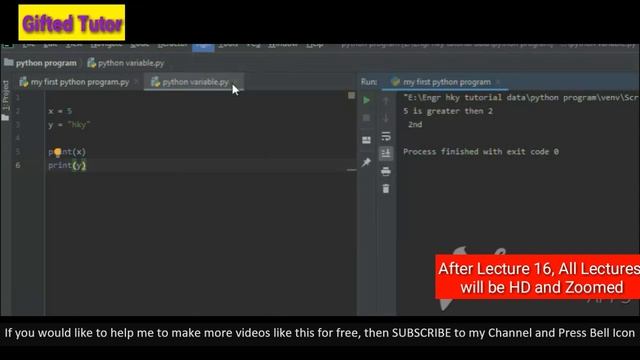Viewport: 640px width, 360px height.
Task: Click the Run: label of the tool window
Action: (x=369, y=82)
